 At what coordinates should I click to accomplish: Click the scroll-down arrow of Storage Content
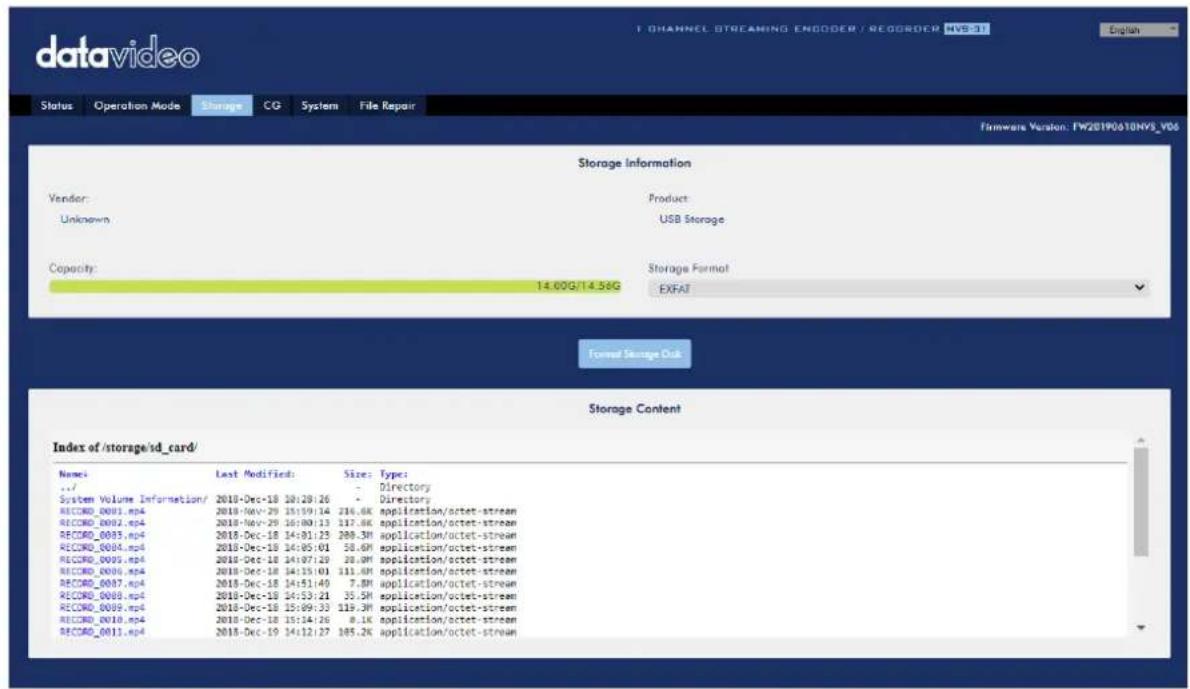(x=1141, y=628)
